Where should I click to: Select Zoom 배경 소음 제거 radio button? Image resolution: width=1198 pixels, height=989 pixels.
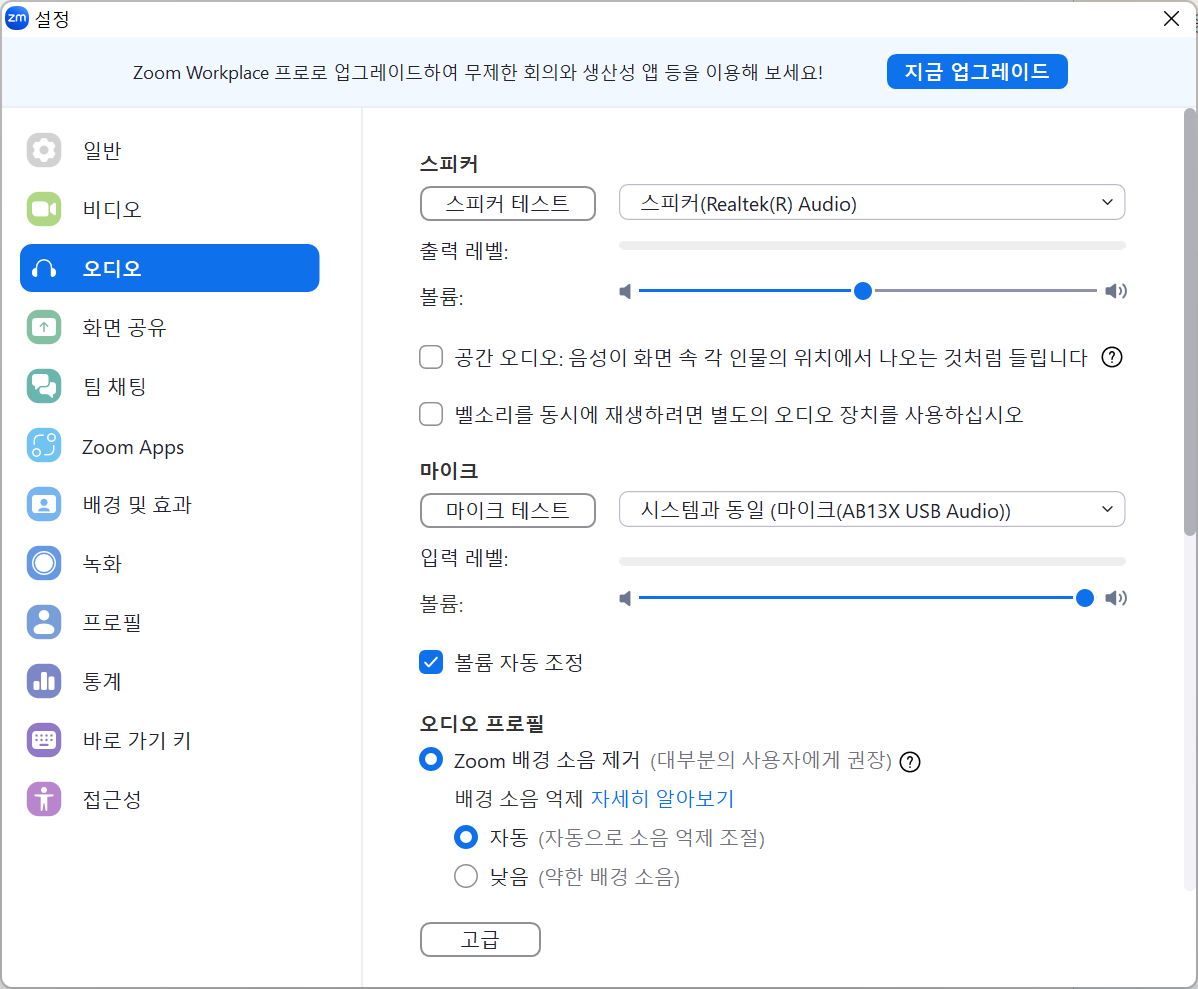pyautogui.click(x=431, y=760)
